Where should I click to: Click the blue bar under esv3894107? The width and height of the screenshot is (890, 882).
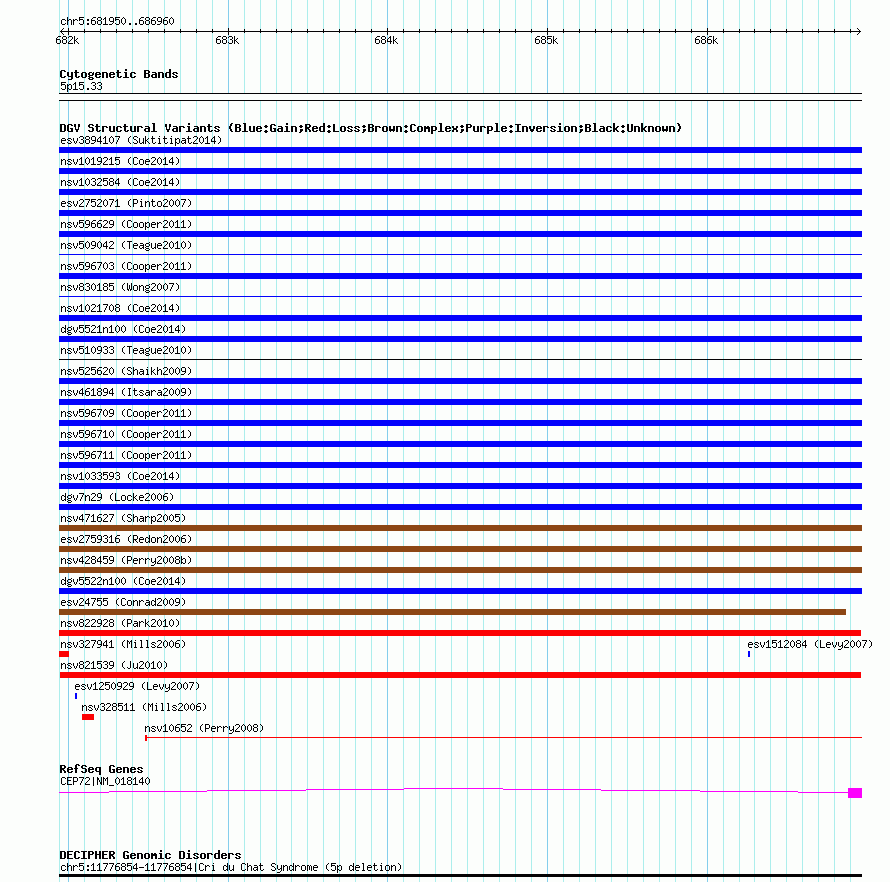pyautogui.click(x=460, y=150)
